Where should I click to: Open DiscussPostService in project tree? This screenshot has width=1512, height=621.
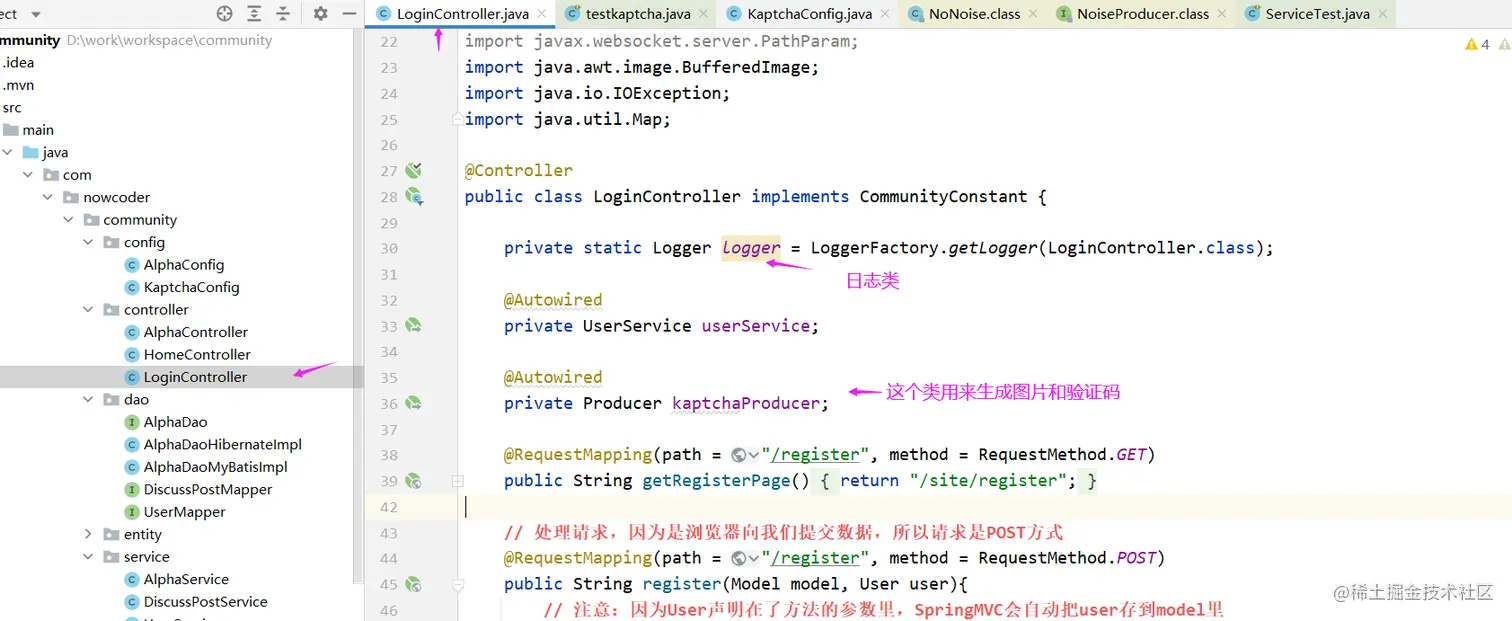click(x=206, y=602)
